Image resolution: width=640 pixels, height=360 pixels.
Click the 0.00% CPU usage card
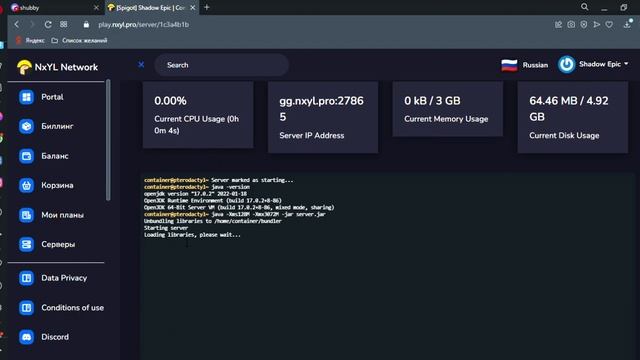pyautogui.click(x=198, y=115)
